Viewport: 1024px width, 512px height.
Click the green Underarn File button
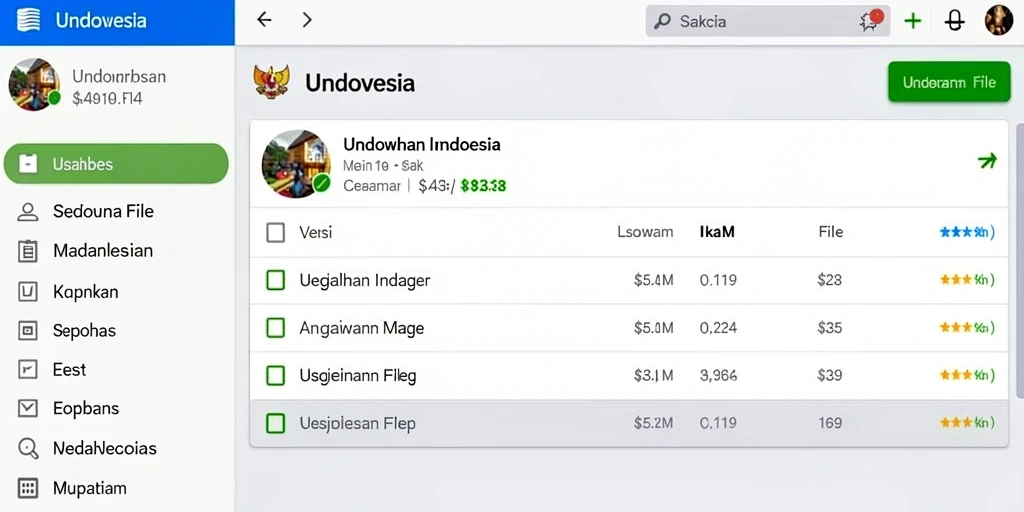pos(949,82)
